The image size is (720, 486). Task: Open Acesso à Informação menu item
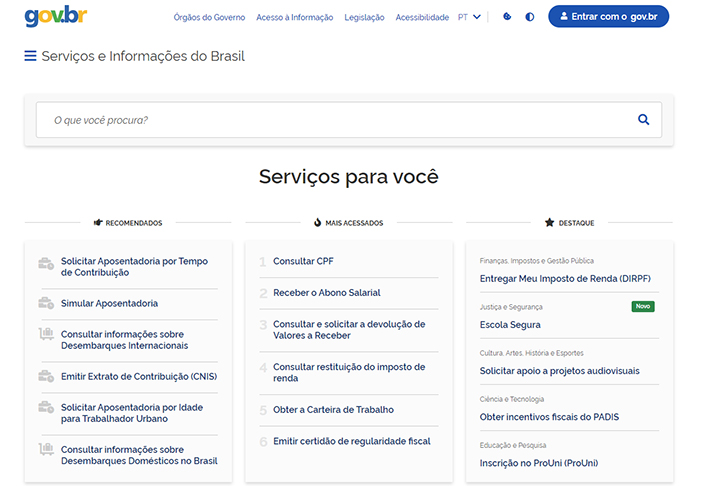(294, 18)
